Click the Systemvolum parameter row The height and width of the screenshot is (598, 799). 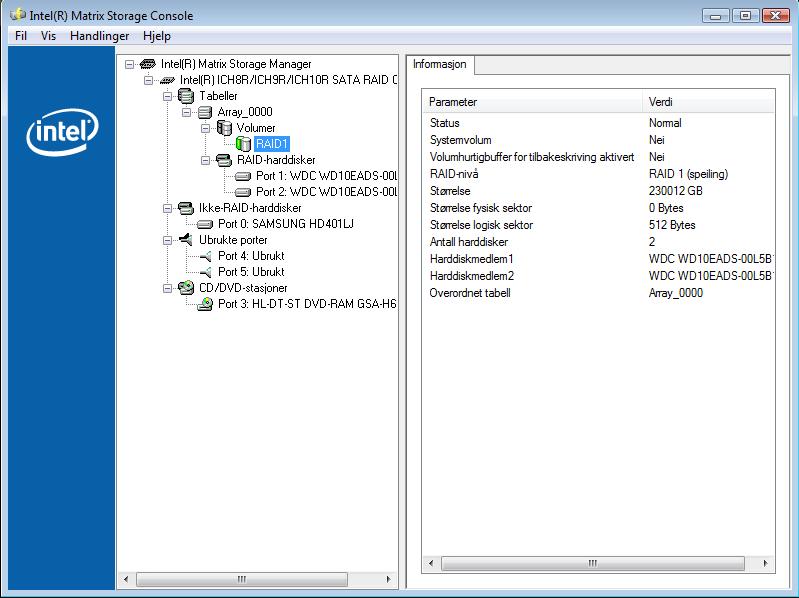599,140
